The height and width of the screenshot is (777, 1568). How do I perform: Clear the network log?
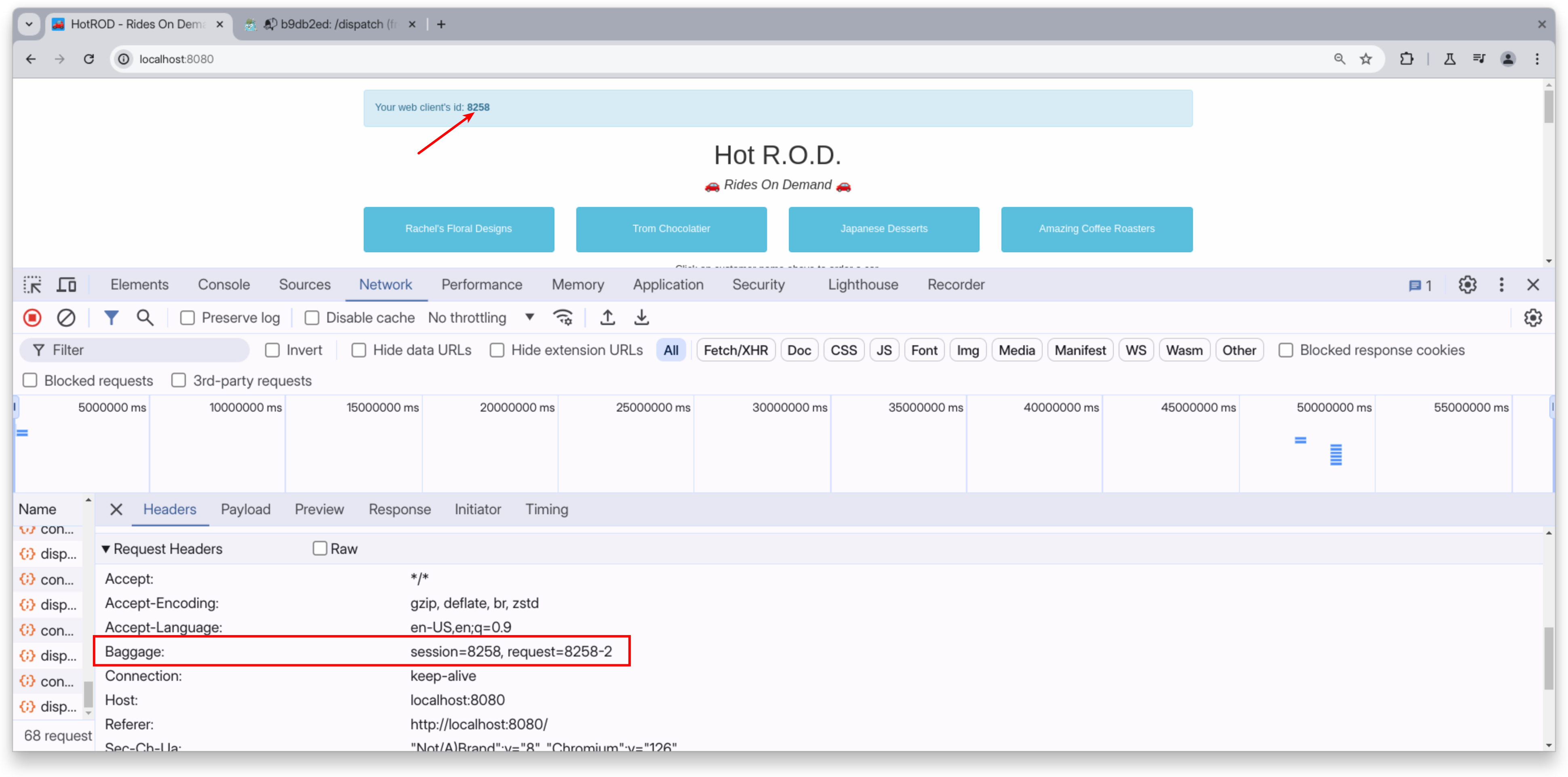pos(66,317)
